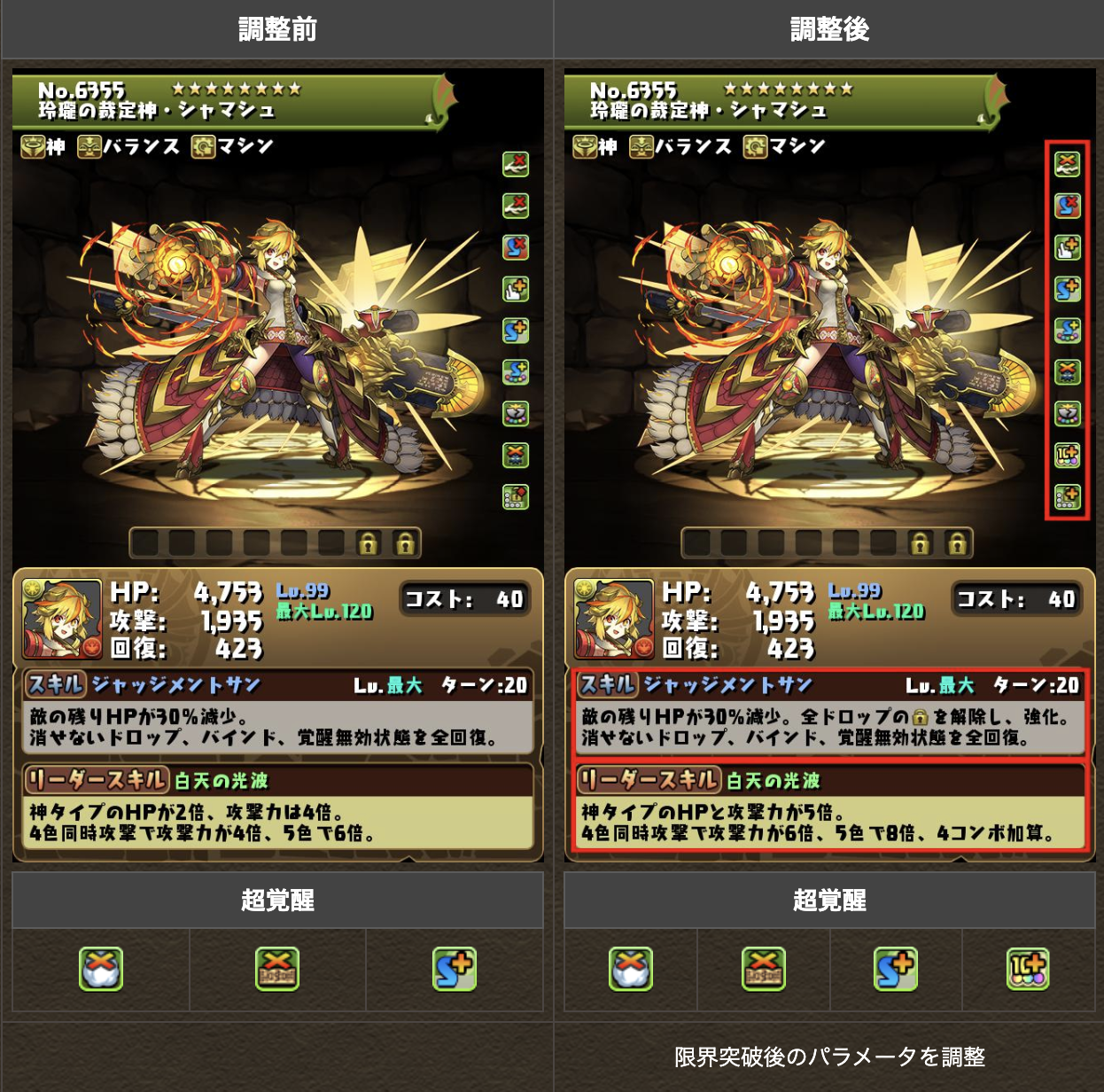
Task: Tap the first empty latent slot in 調整前
Action: [x=144, y=542]
